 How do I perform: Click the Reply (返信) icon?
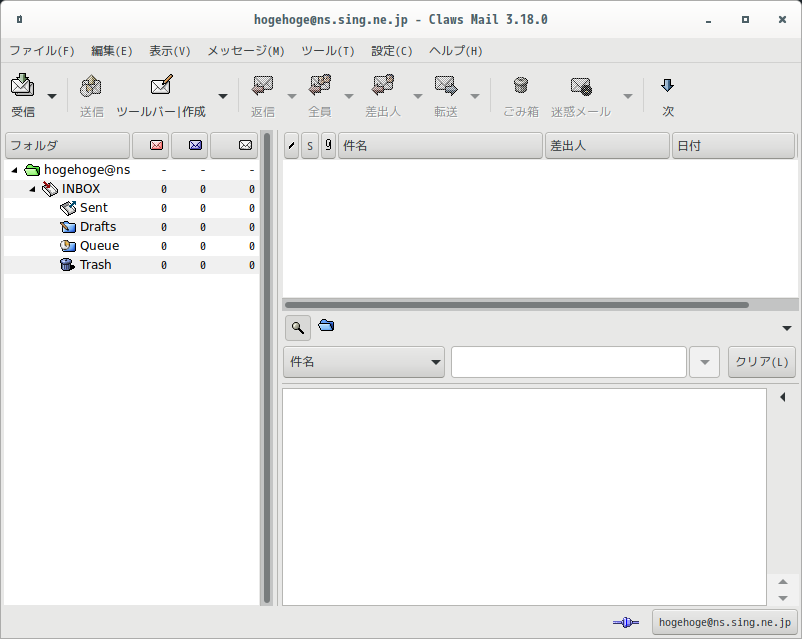tap(263, 85)
